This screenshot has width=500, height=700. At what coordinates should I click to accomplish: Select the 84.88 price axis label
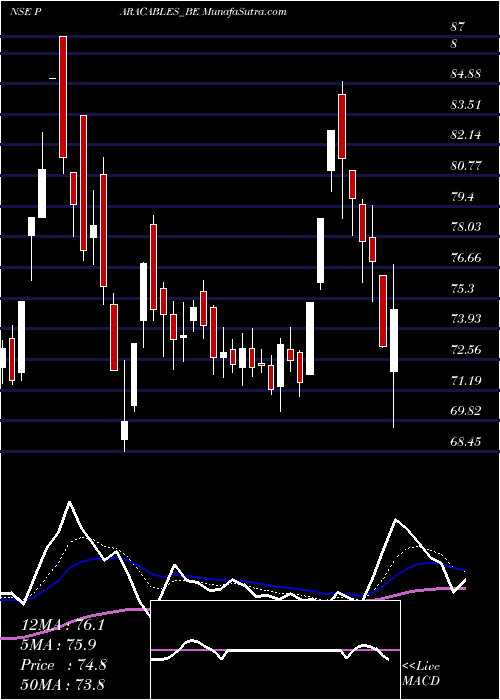click(466, 74)
